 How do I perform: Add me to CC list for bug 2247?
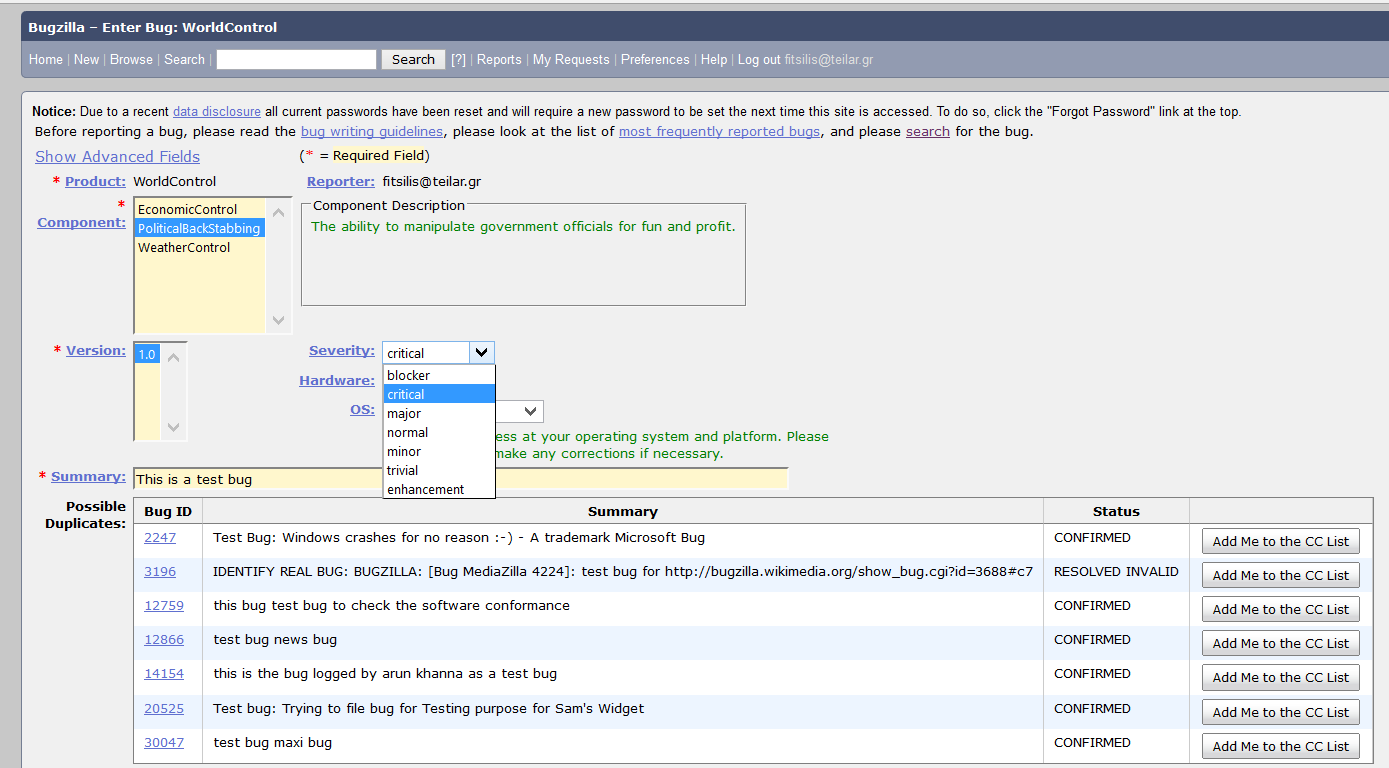point(1281,541)
